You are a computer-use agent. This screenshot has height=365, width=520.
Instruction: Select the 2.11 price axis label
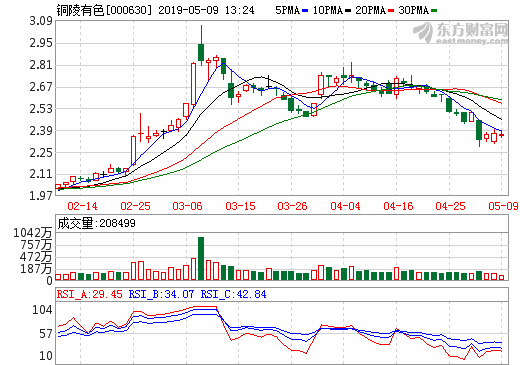click(x=41, y=174)
